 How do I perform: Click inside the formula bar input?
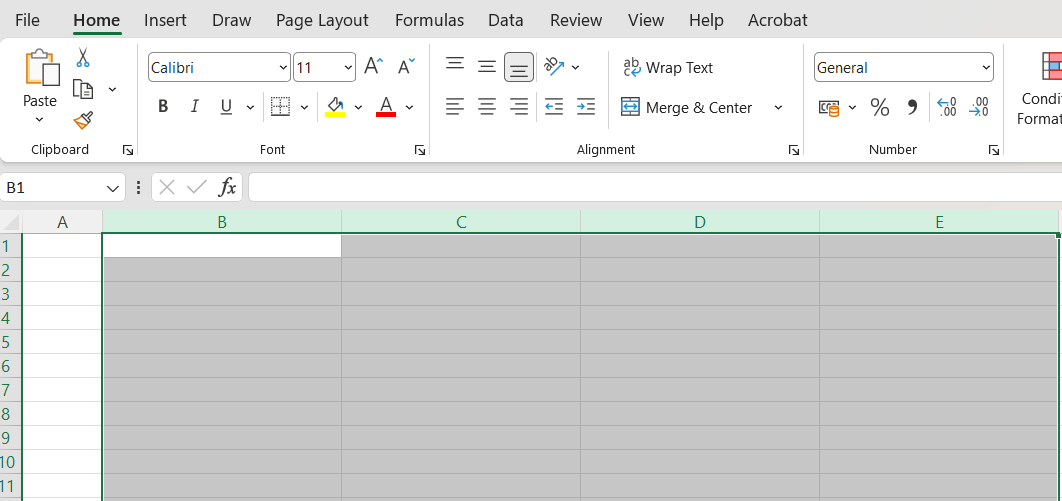[655, 187]
